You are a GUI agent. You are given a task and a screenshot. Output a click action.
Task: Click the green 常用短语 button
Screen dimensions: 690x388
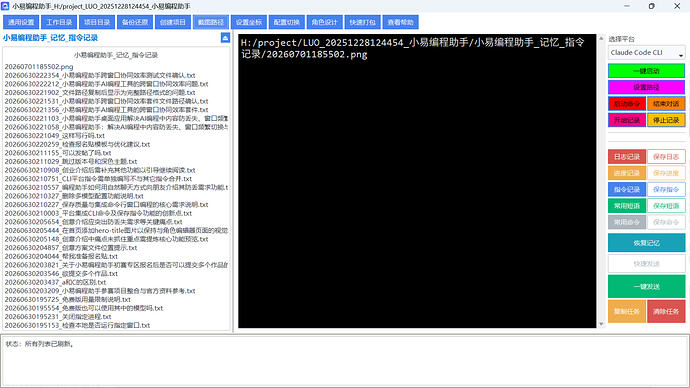coord(627,205)
